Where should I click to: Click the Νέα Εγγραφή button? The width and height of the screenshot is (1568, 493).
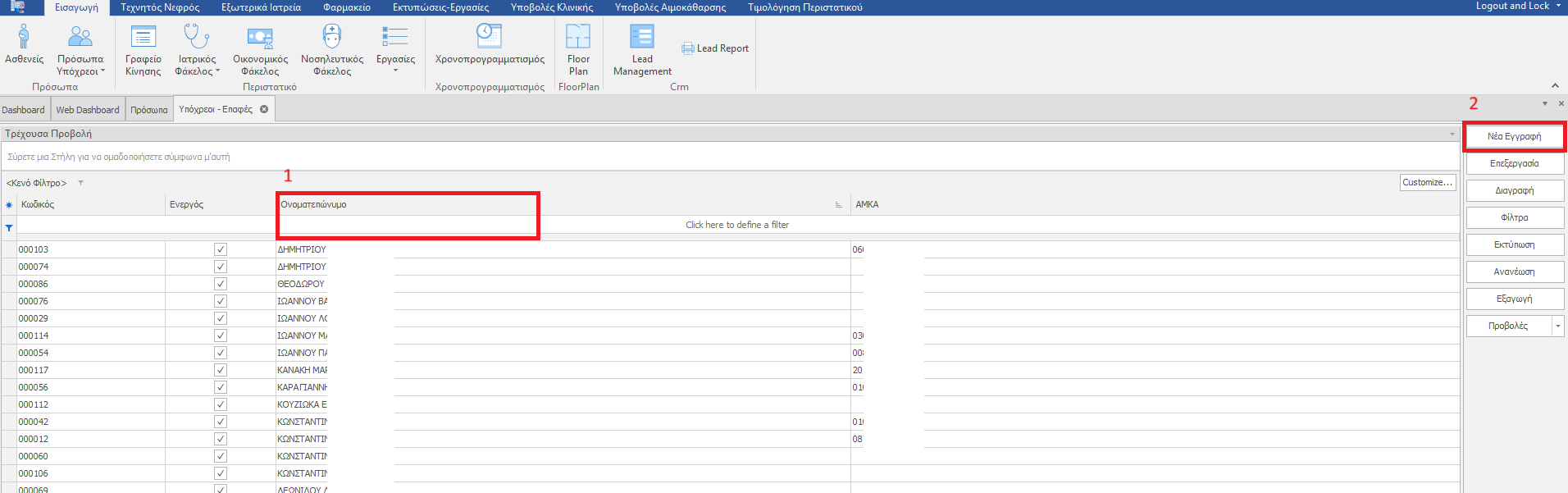click(x=1514, y=136)
